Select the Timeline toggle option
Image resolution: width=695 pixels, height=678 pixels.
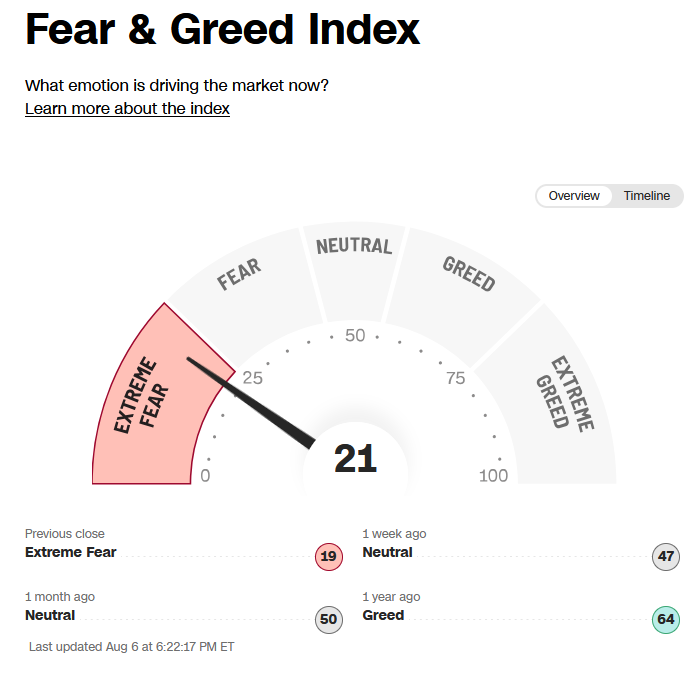[x=647, y=196]
